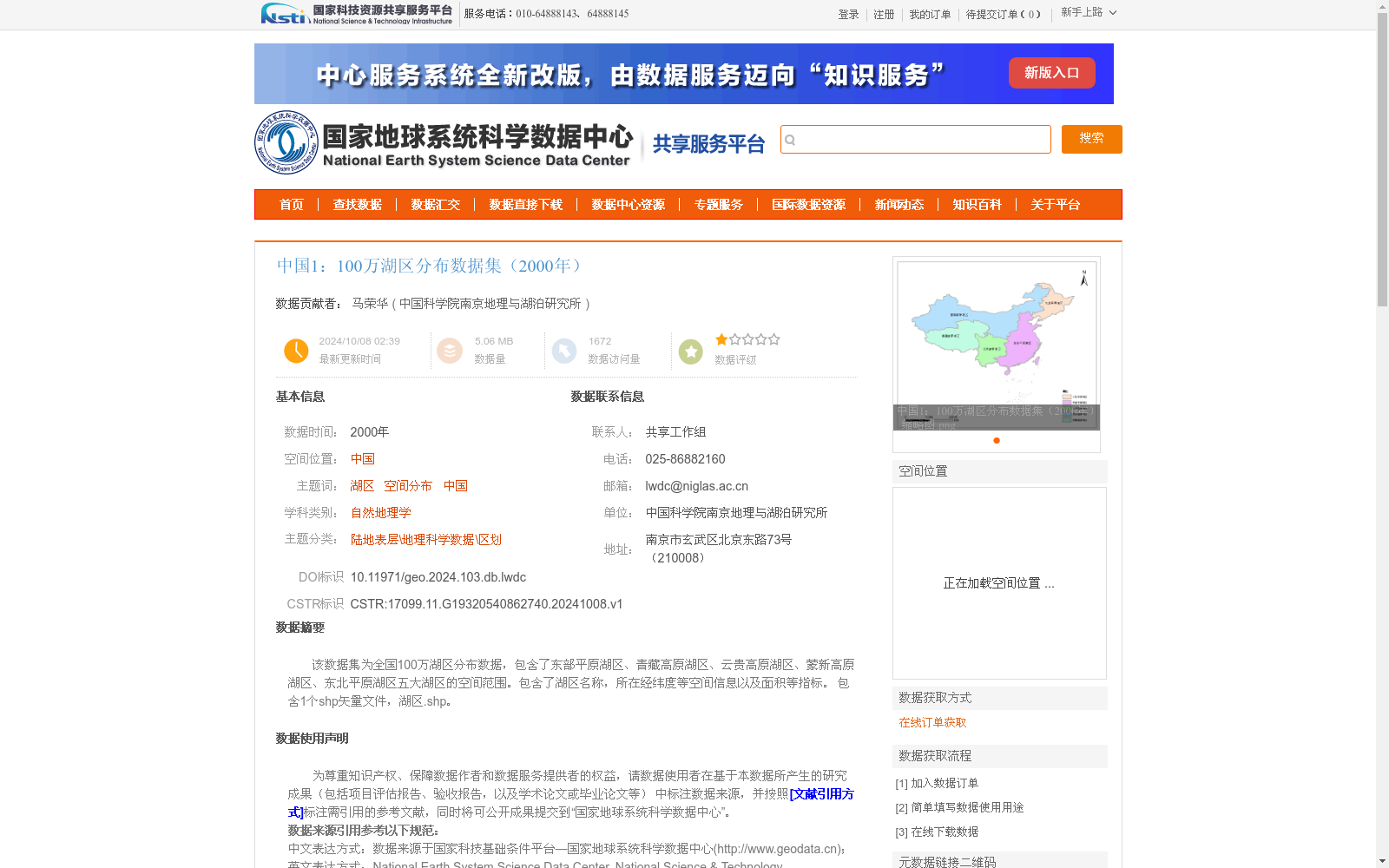Open the 国际数据资源 menu item
Screen dimensions: 1389x868
(809, 205)
